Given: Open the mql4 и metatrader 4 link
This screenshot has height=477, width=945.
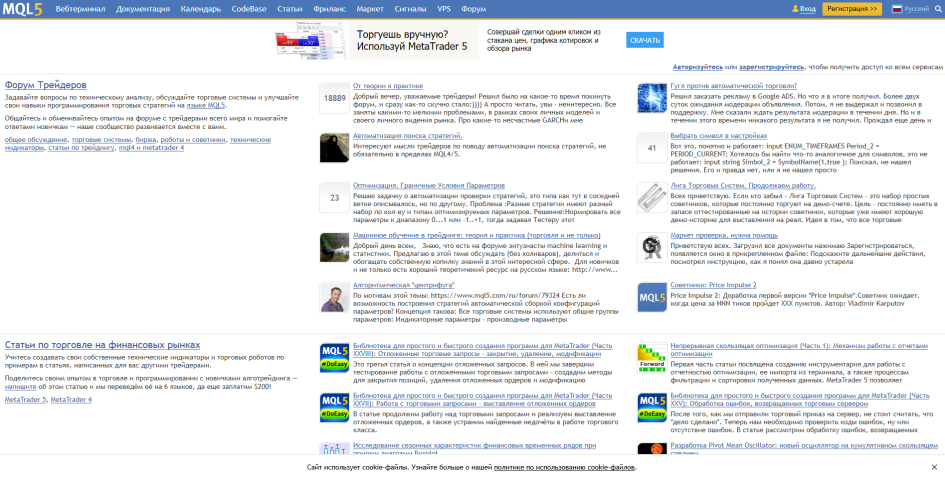Looking at the screenshot, I should pos(151,148).
